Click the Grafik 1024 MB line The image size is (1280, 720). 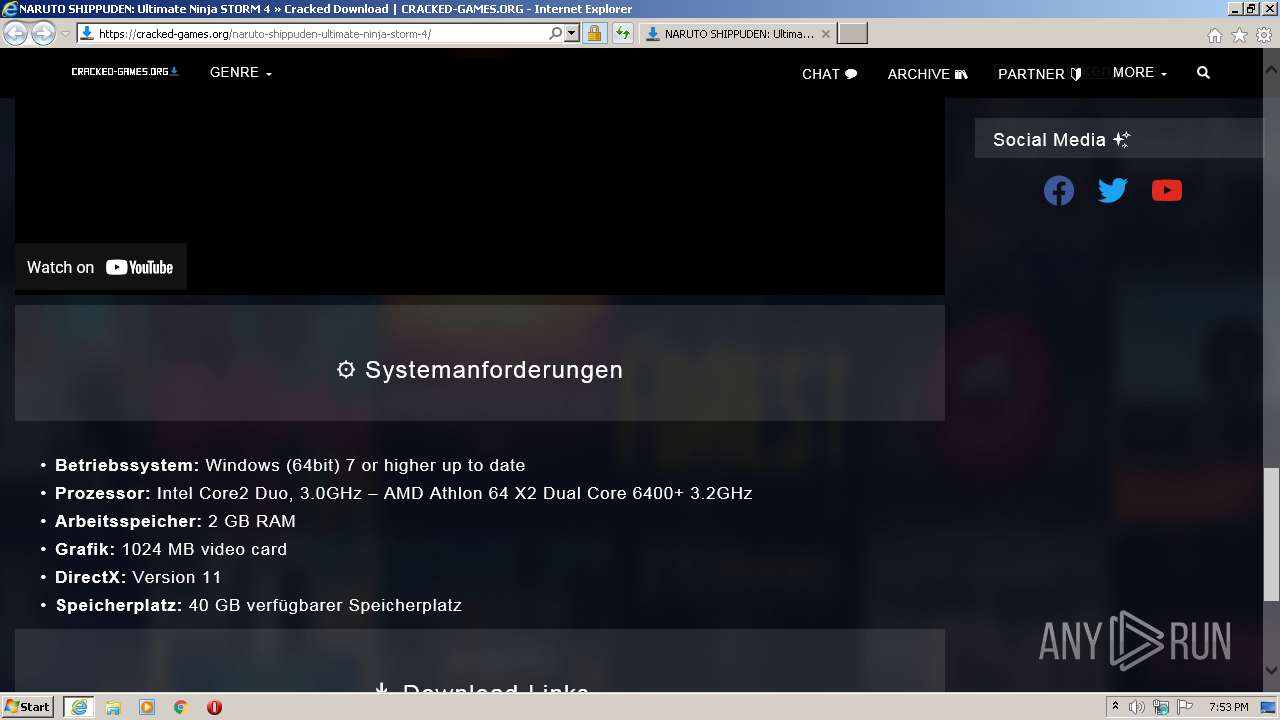[x=171, y=549]
